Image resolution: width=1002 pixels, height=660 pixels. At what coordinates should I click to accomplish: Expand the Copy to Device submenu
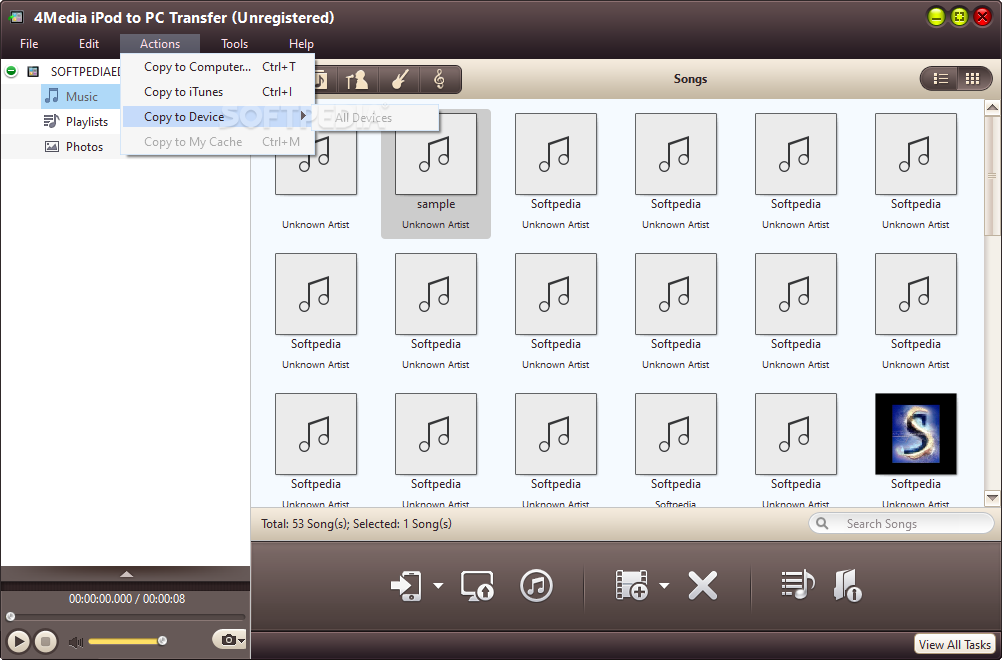point(219,116)
